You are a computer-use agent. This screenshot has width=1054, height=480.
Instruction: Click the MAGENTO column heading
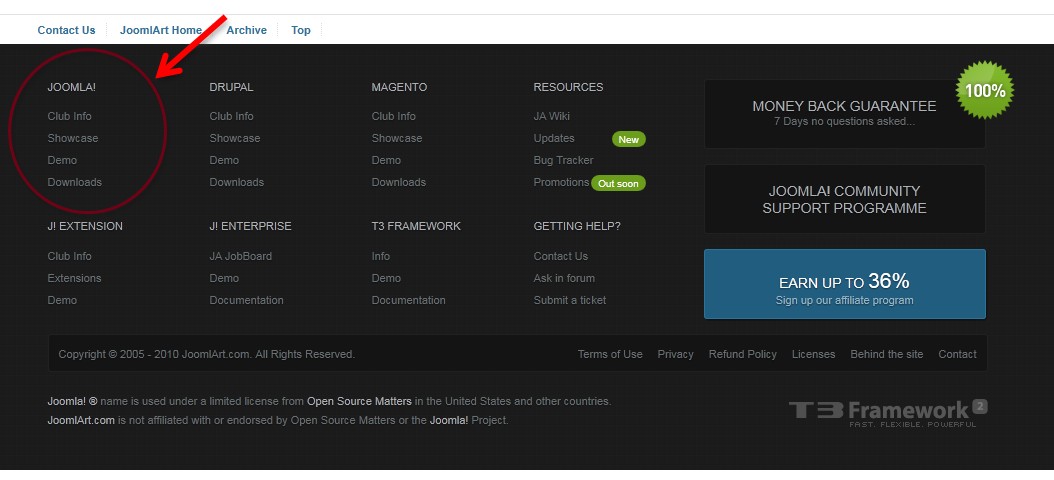tap(399, 87)
